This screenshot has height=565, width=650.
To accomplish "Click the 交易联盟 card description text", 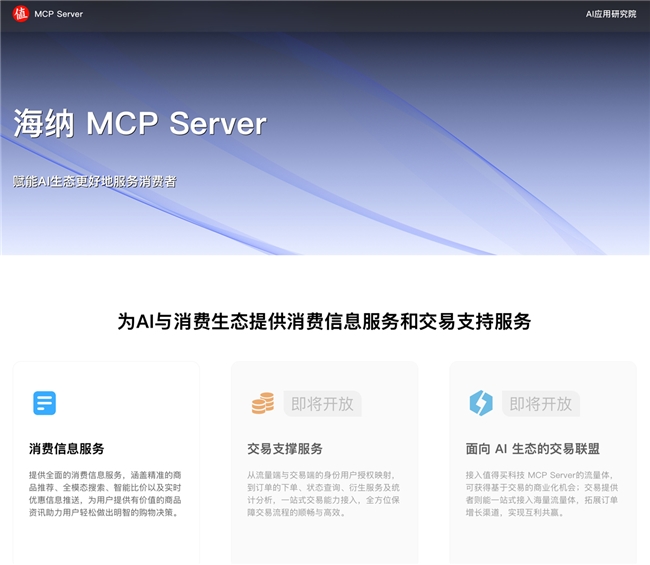I will 541,493.
